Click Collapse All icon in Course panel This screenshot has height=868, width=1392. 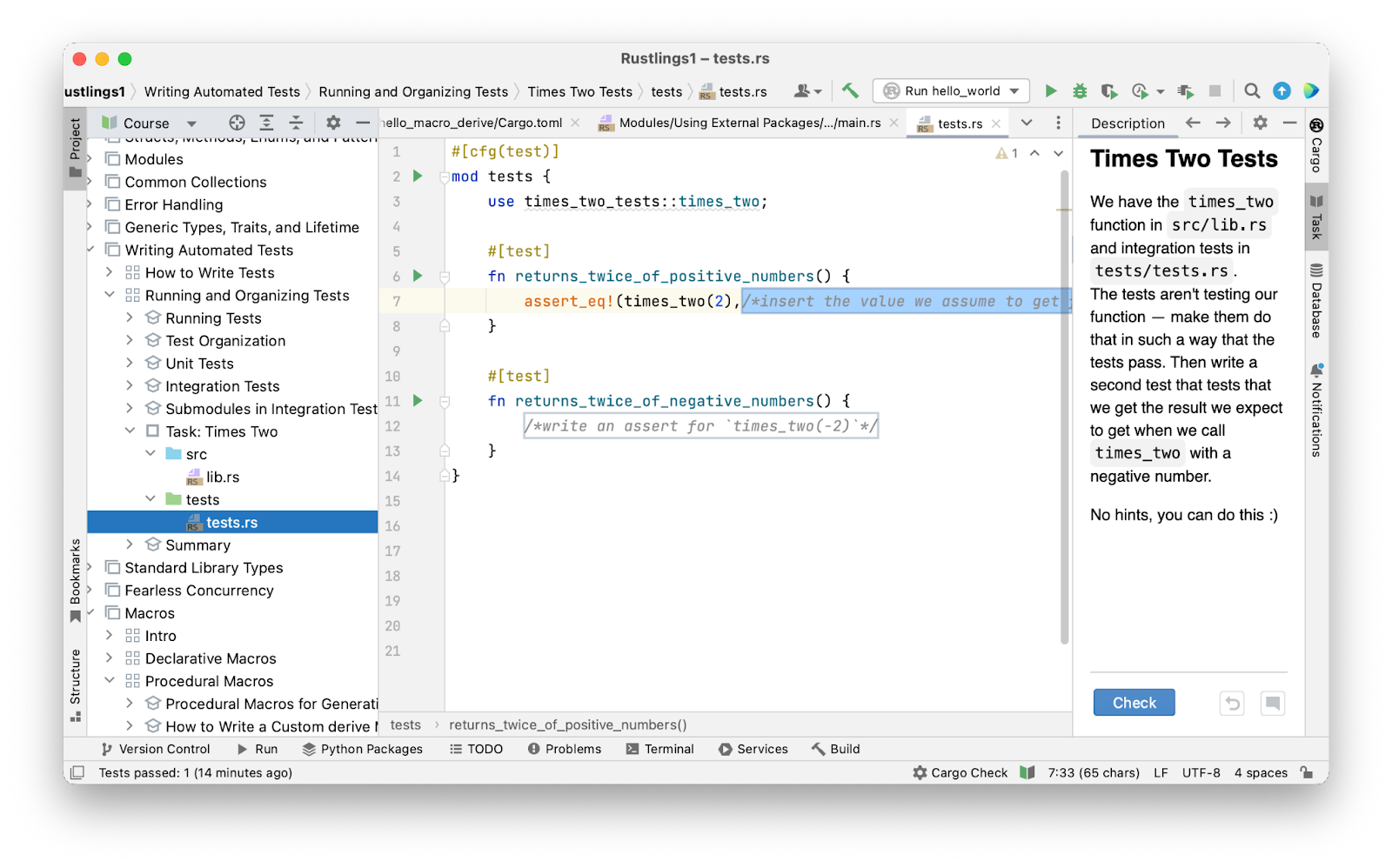coord(296,123)
